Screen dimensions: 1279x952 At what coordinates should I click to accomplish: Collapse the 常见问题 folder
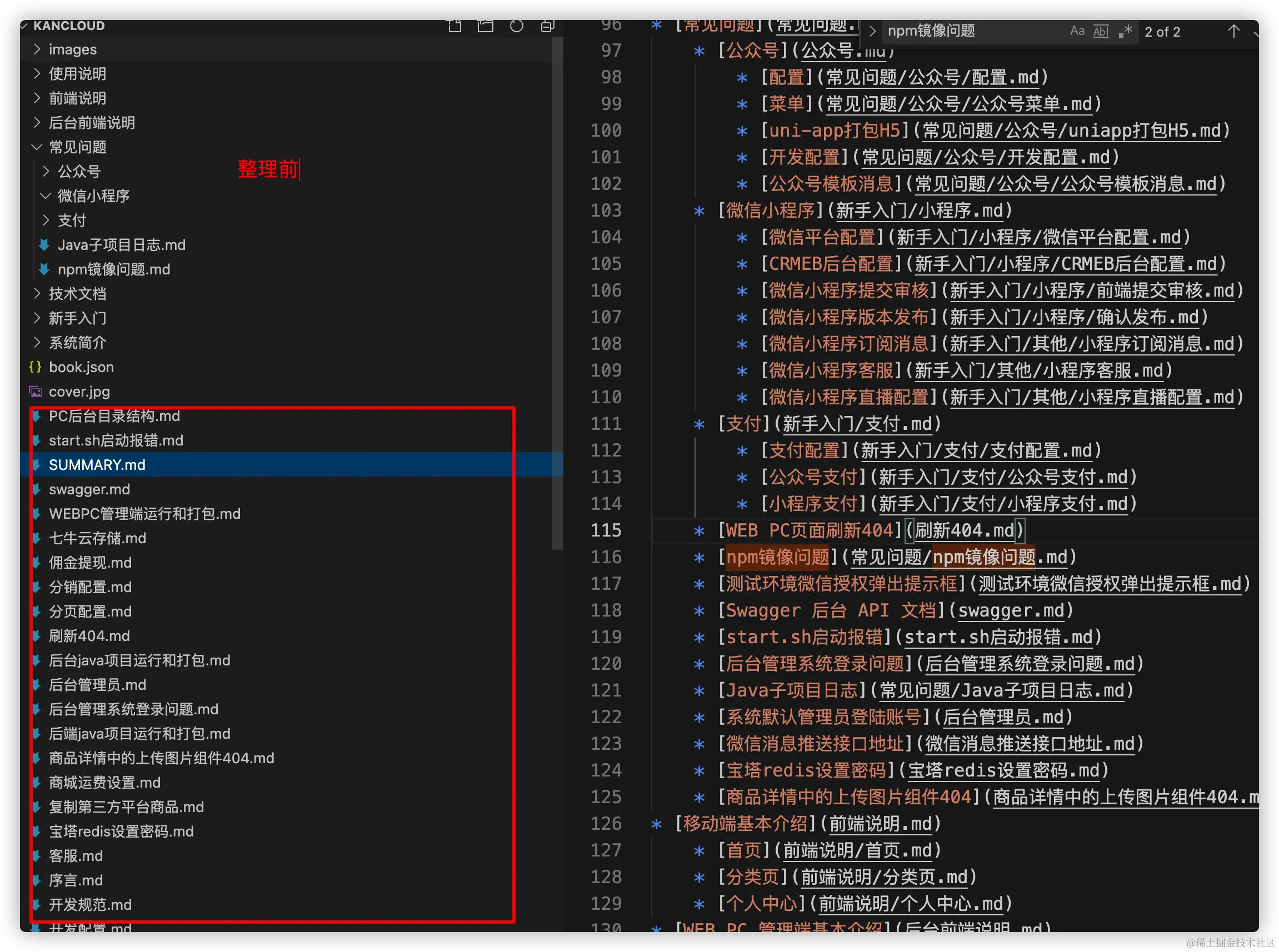coord(37,147)
